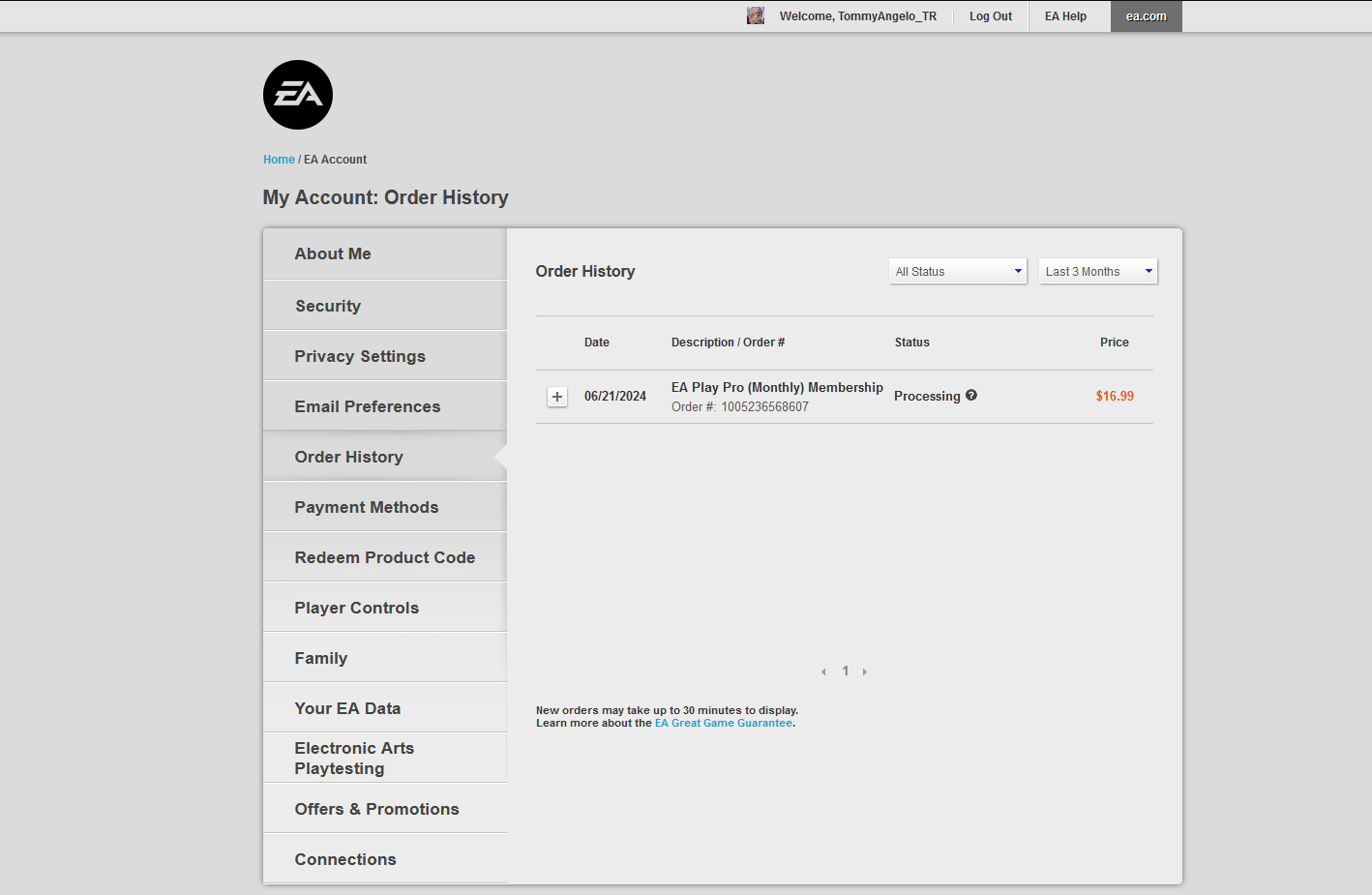
Task: Select Payment Methods in sidebar
Action: pos(367,507)
